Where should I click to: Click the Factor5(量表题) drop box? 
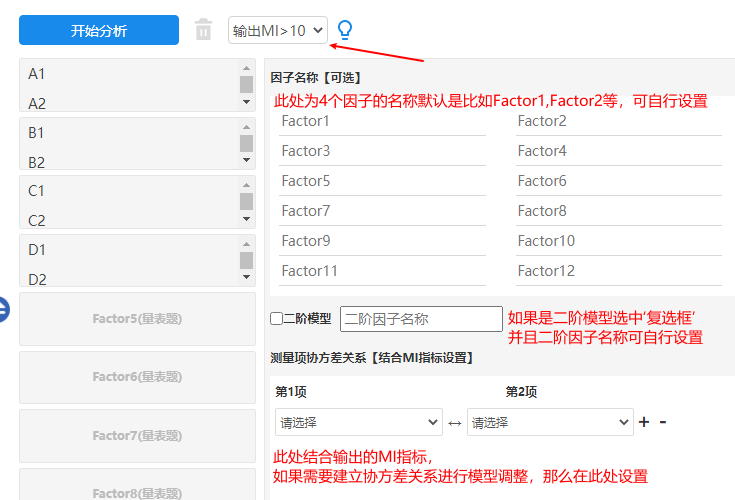click(137, 319)
